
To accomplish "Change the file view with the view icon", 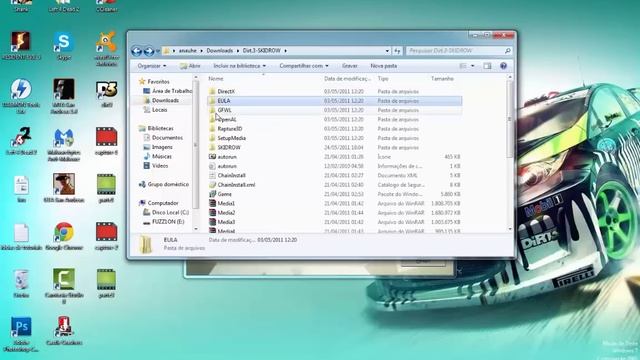I will [x=463, y=66].
